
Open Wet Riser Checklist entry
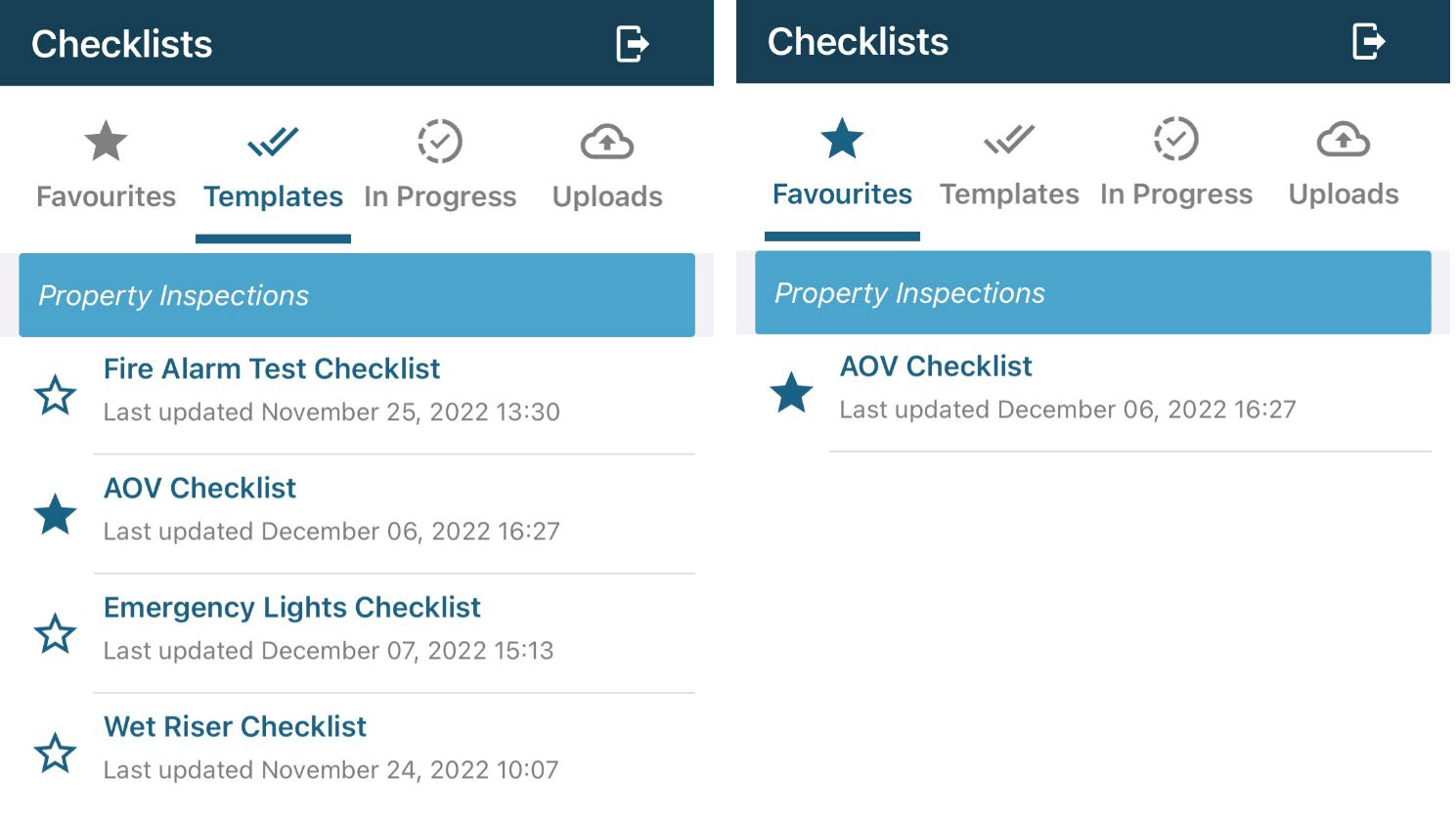(394, 748)
